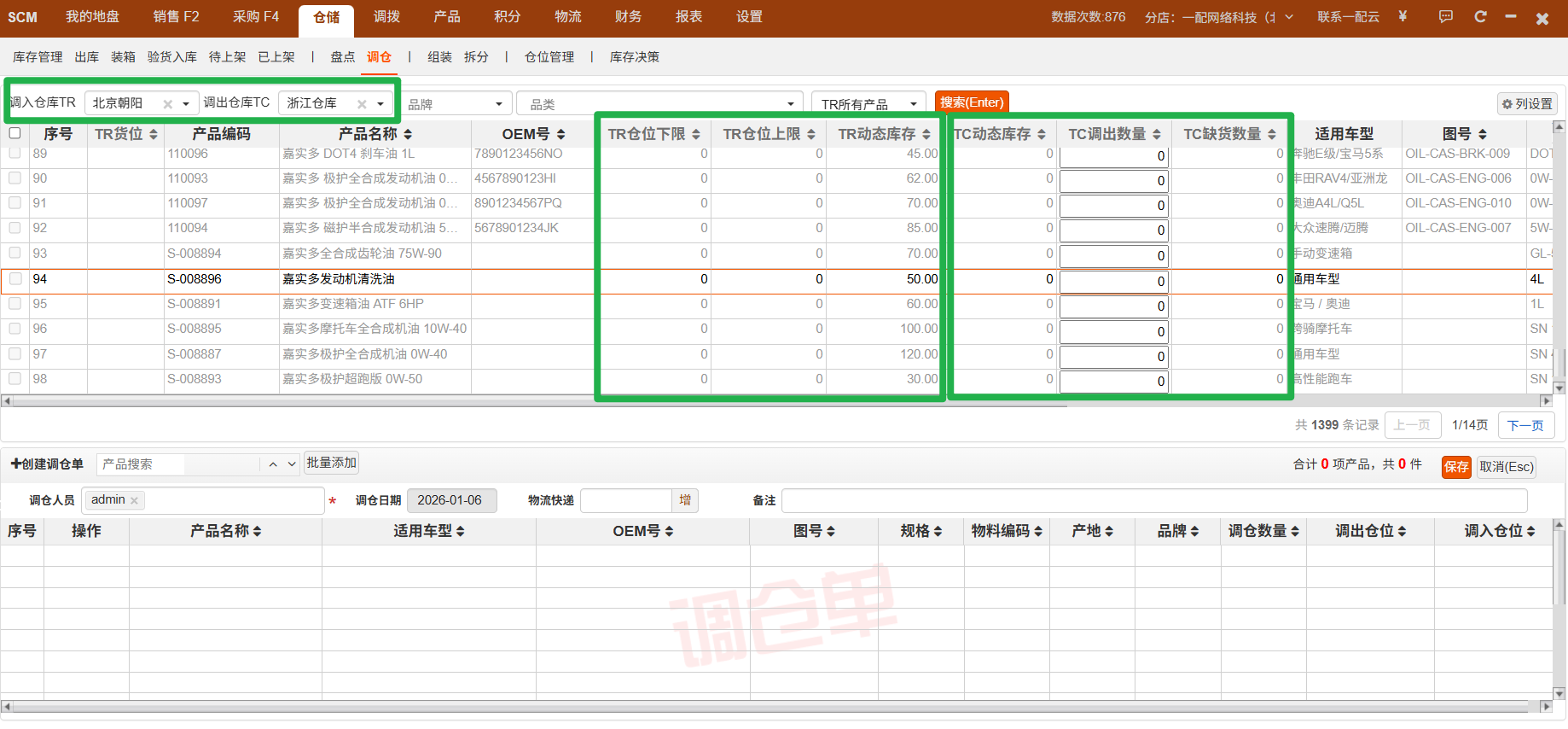The width and height of the screenshot is (1568, 729).
Task: Sort by 产品名称 column sort icon in top table
Action: click(x=408, y=135)
